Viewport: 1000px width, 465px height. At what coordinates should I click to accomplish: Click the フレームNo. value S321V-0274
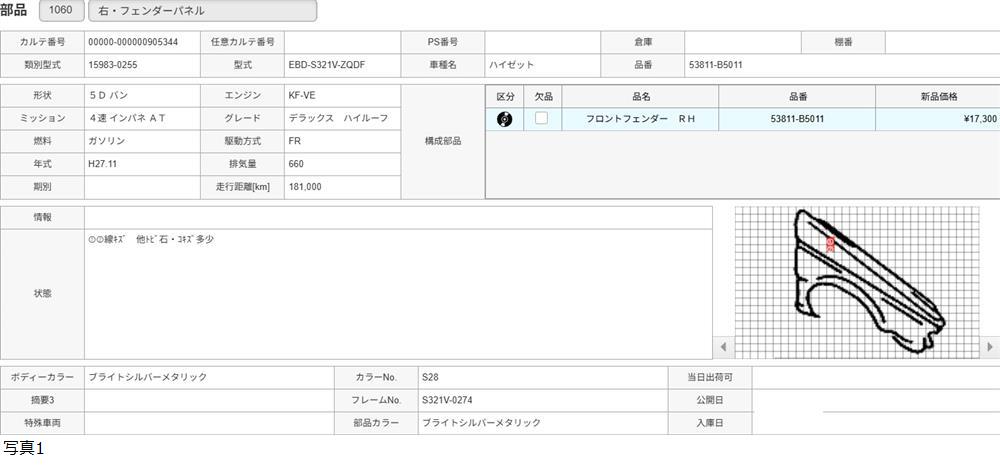(542, 400)
